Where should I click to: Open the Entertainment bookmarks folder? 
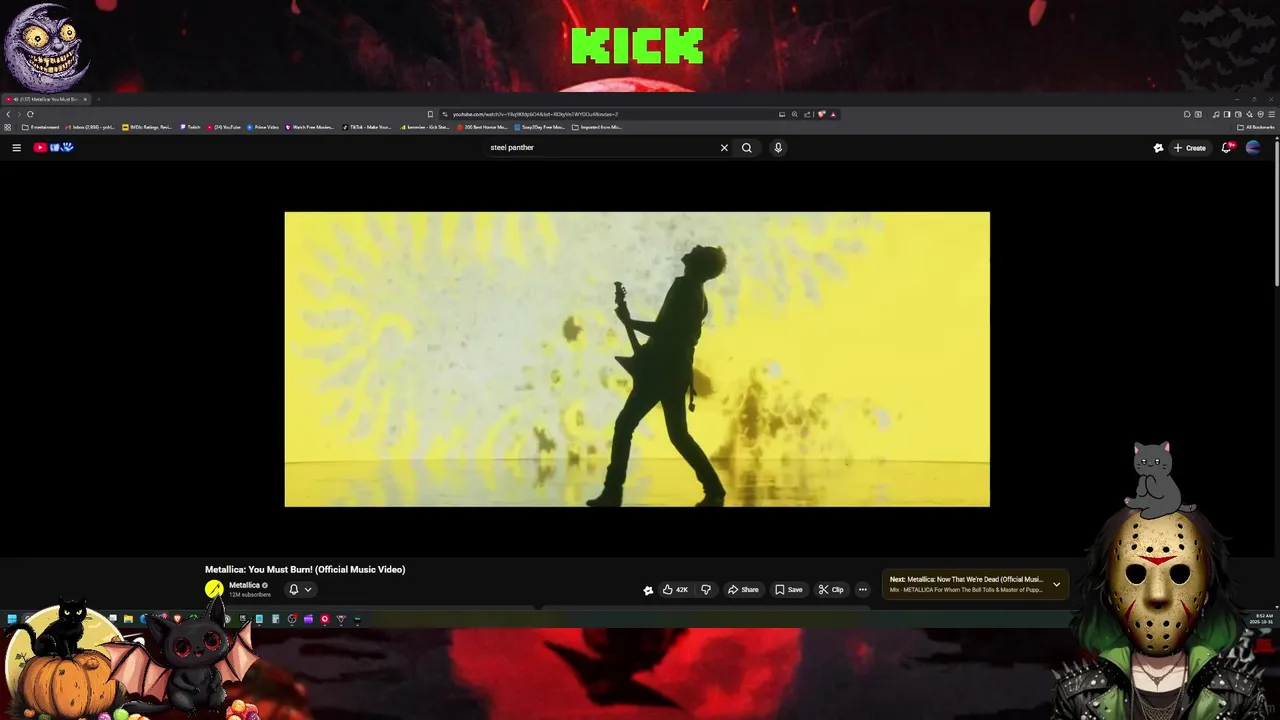40,127
